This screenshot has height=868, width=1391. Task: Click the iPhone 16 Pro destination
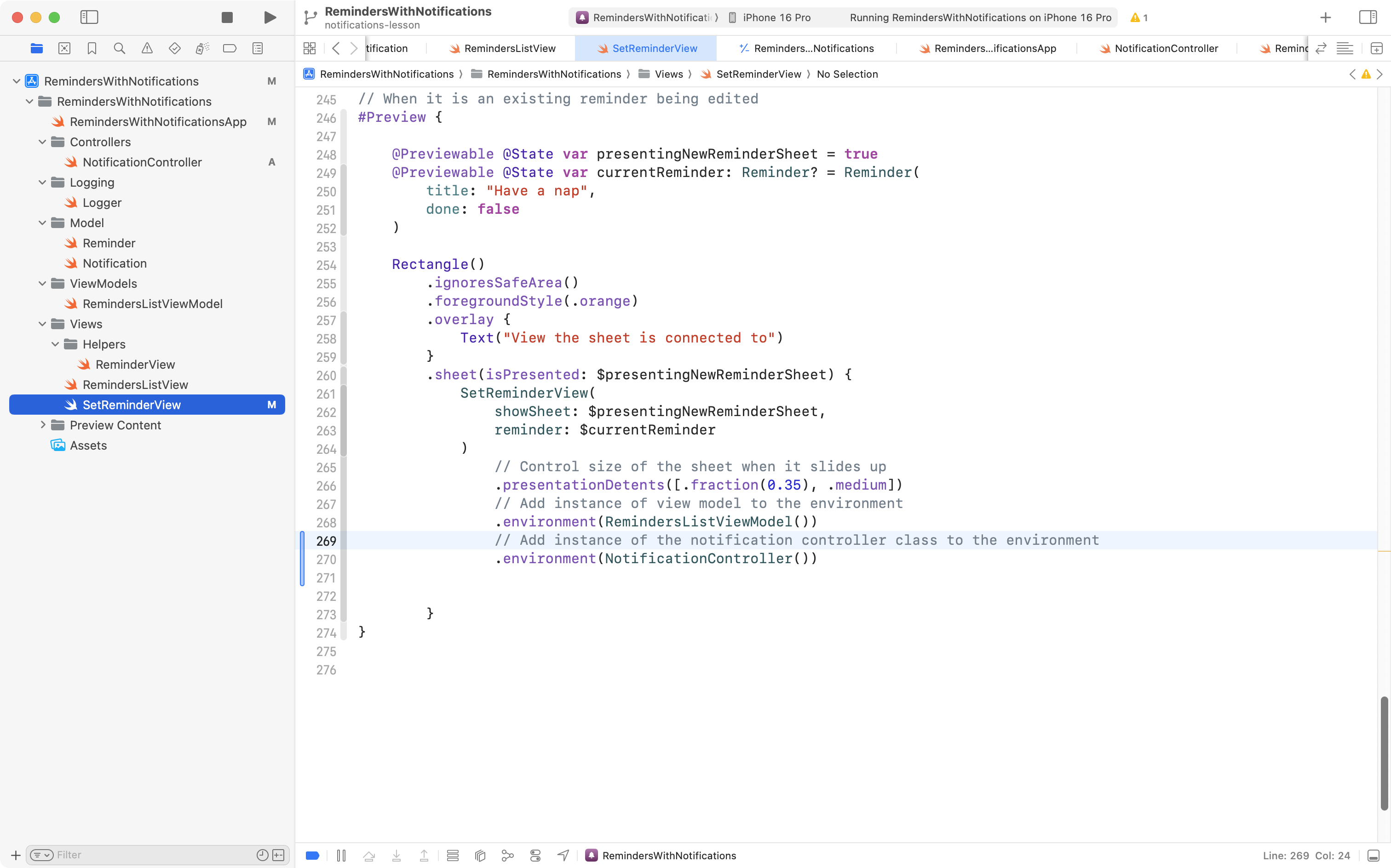tap(776, 17)
